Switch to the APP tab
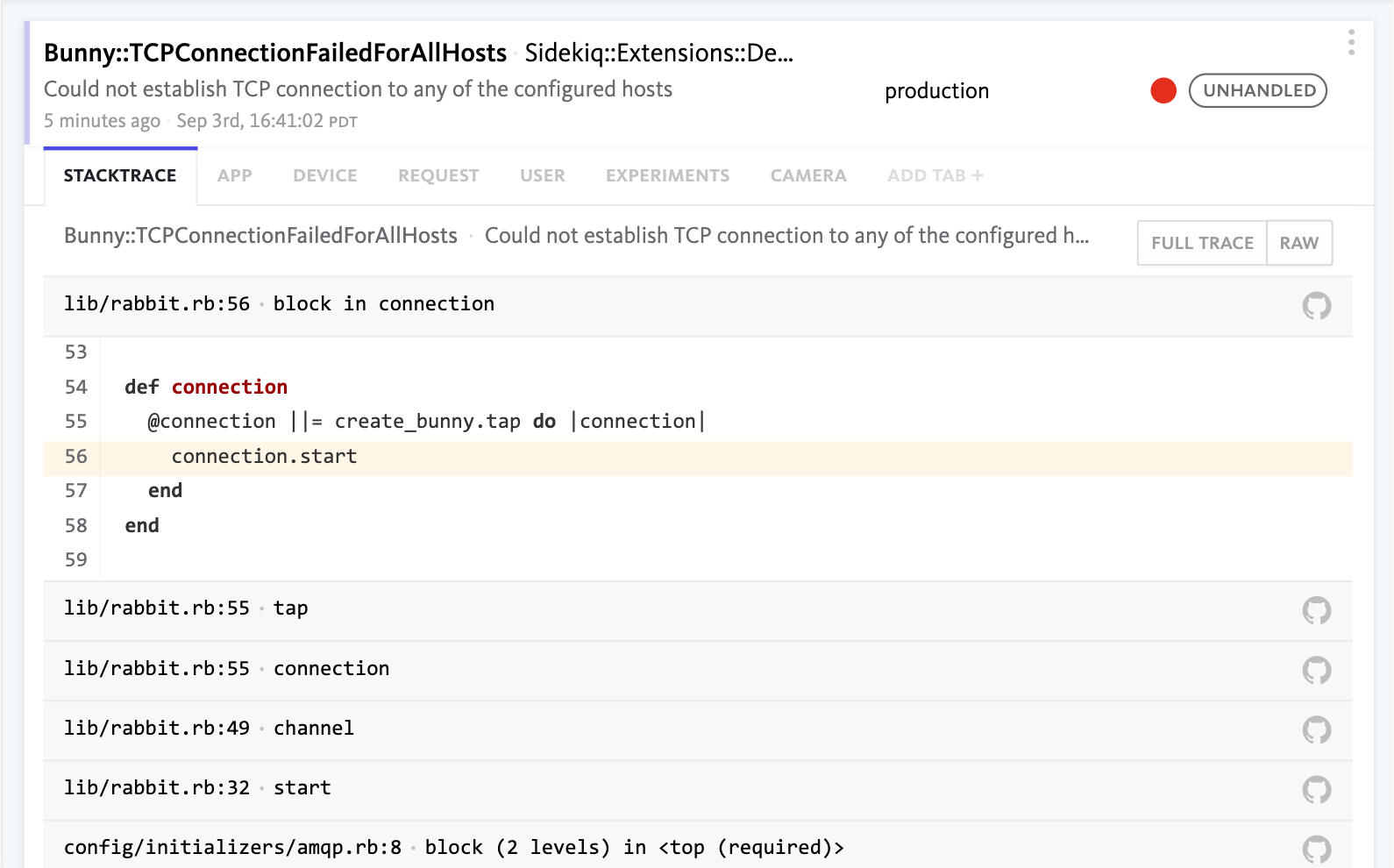 click(235, 175)
